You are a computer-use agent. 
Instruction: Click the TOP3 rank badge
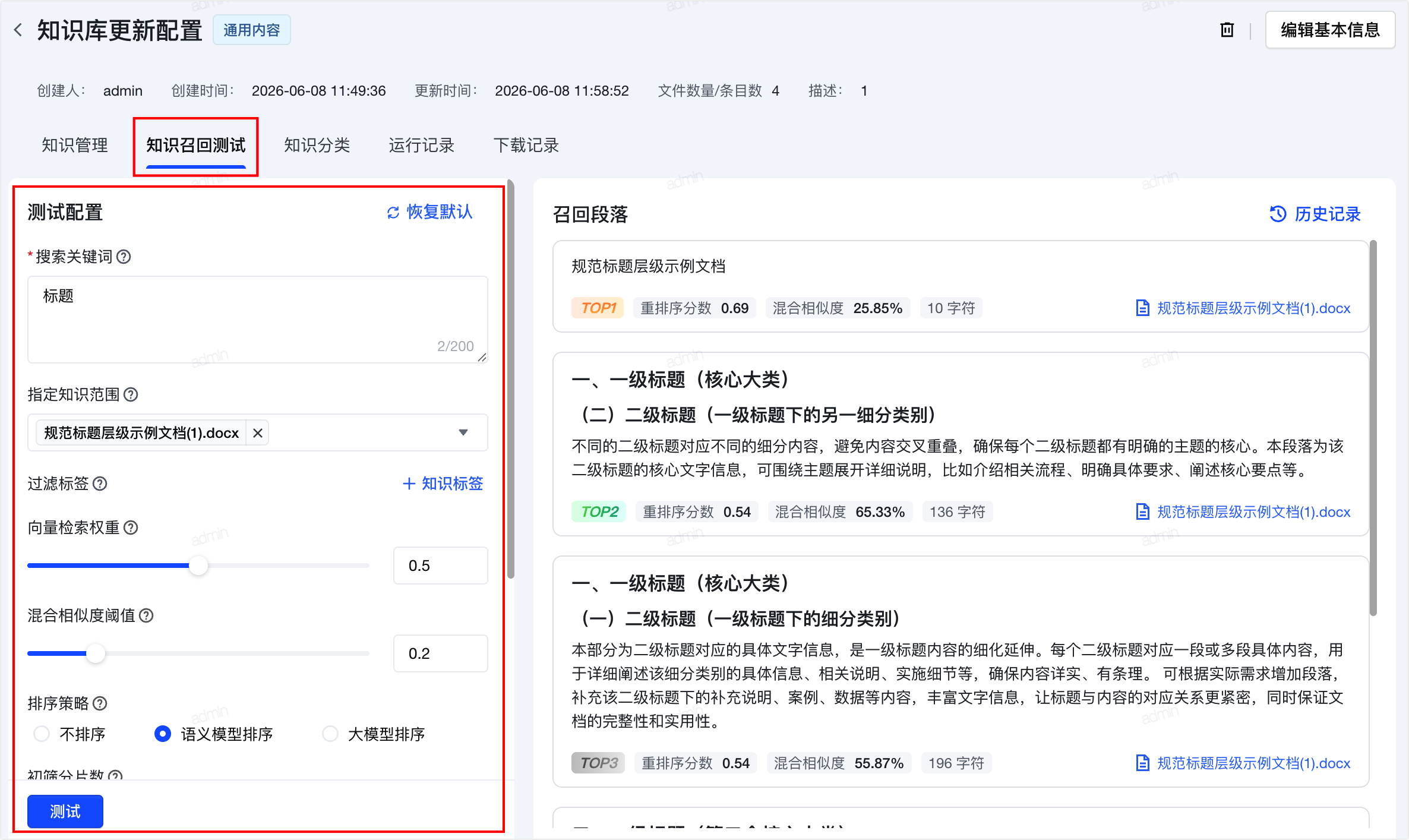(x=598, y=763)
